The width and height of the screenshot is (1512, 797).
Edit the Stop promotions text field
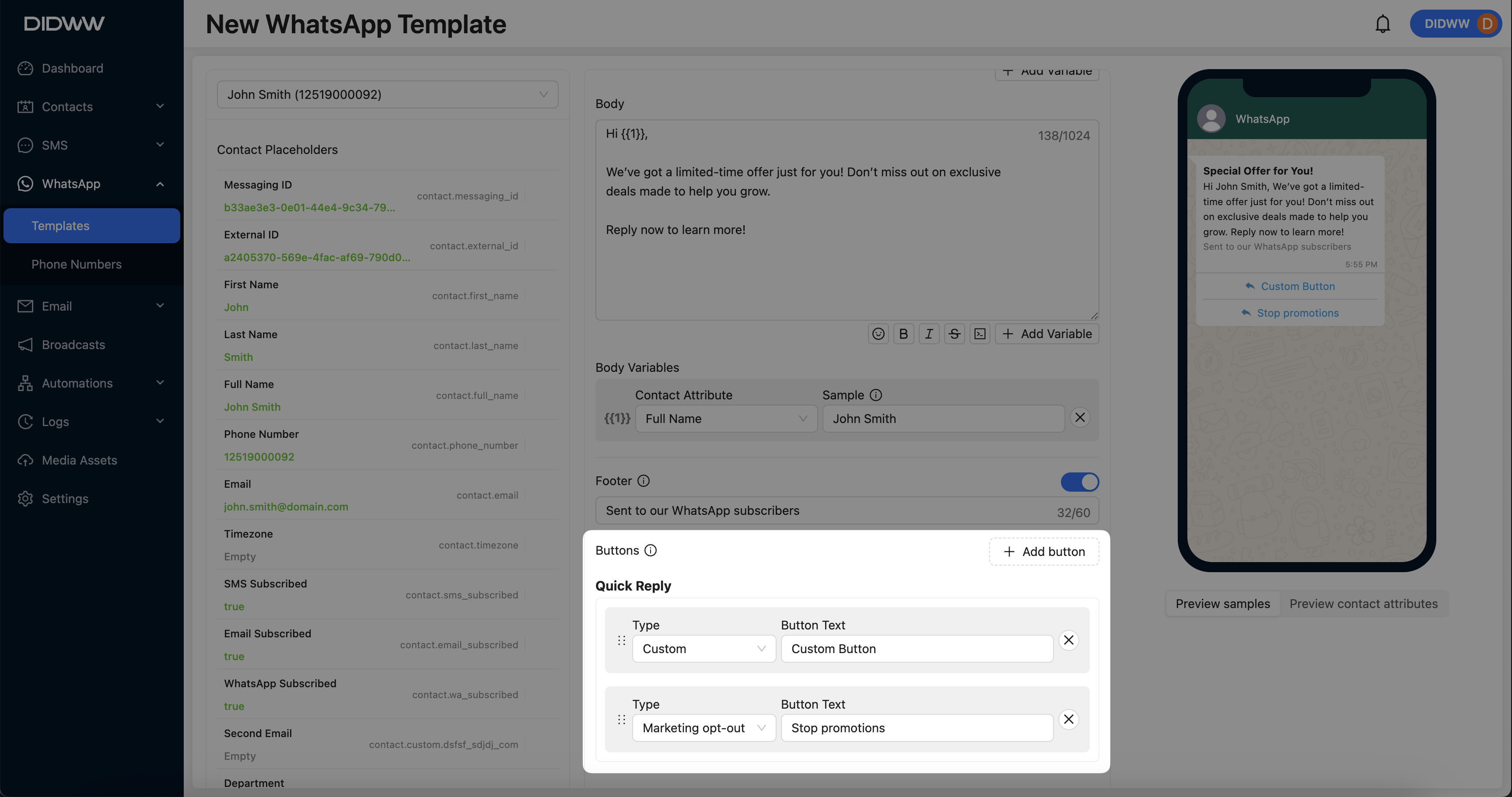pyautogui.click(x=917, y=728)
